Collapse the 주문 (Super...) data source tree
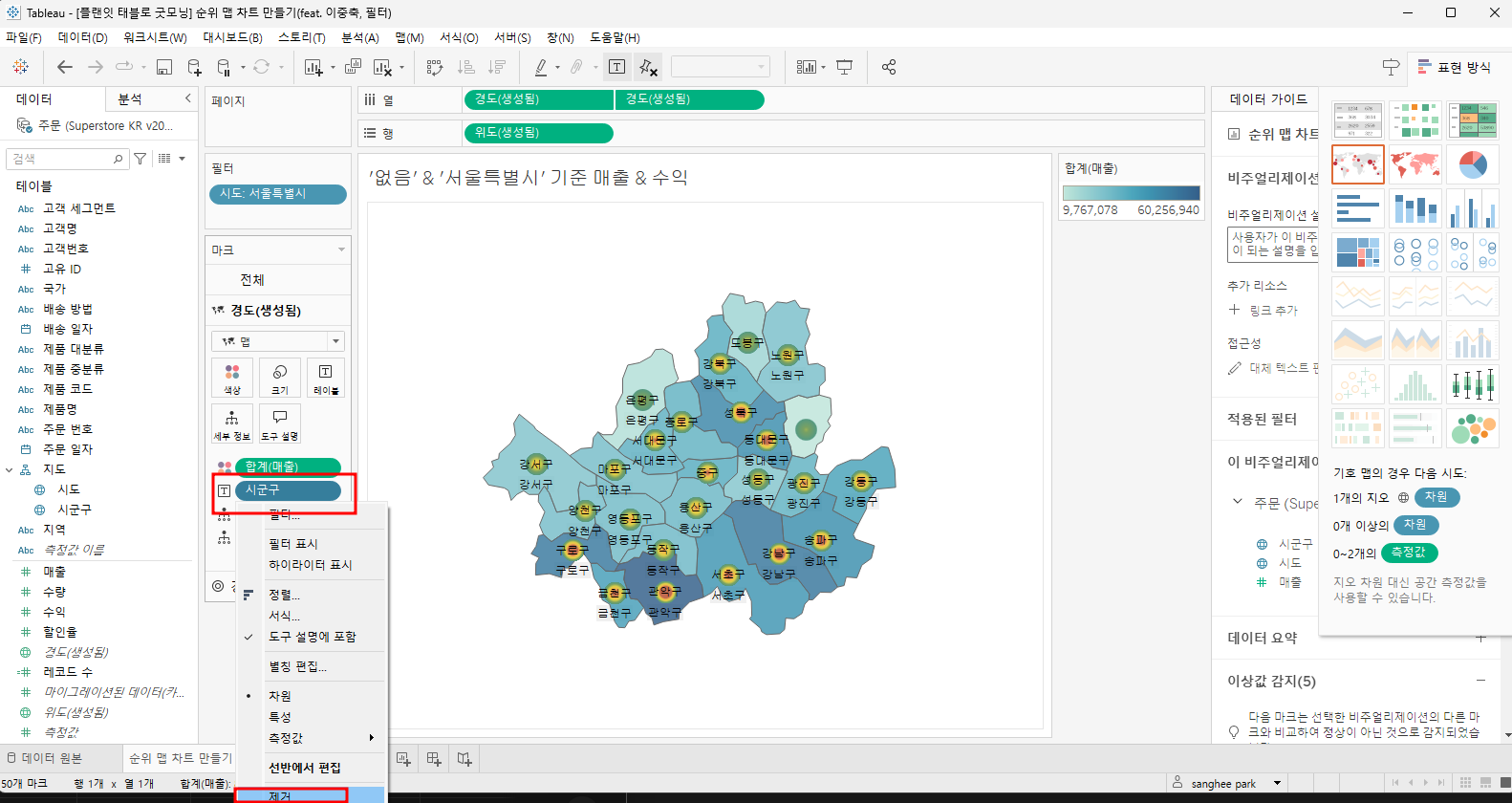1512x803 pixels. (1238, 502)
